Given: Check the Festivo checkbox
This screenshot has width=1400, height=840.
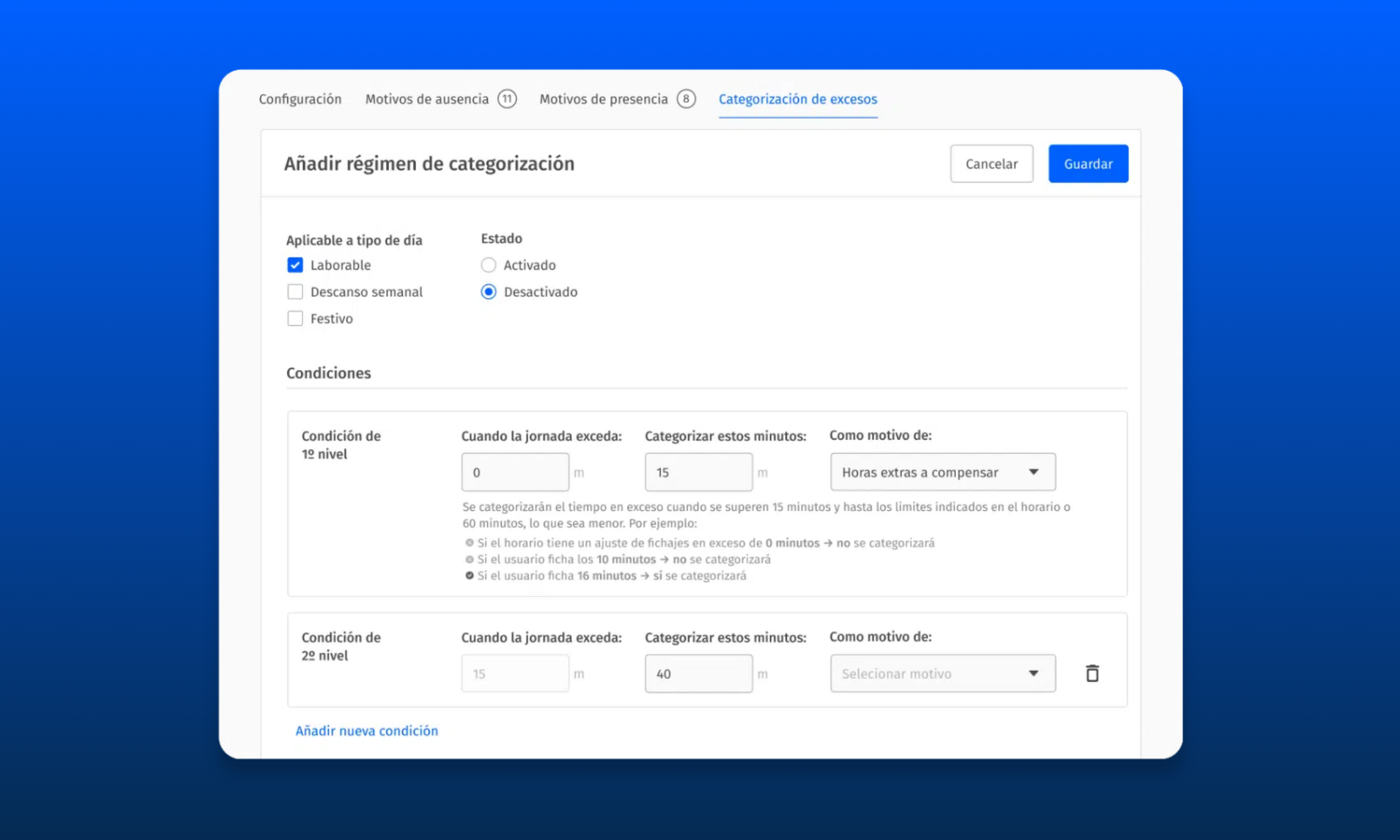Looking at the screenshot, I should tap(295, 318).
